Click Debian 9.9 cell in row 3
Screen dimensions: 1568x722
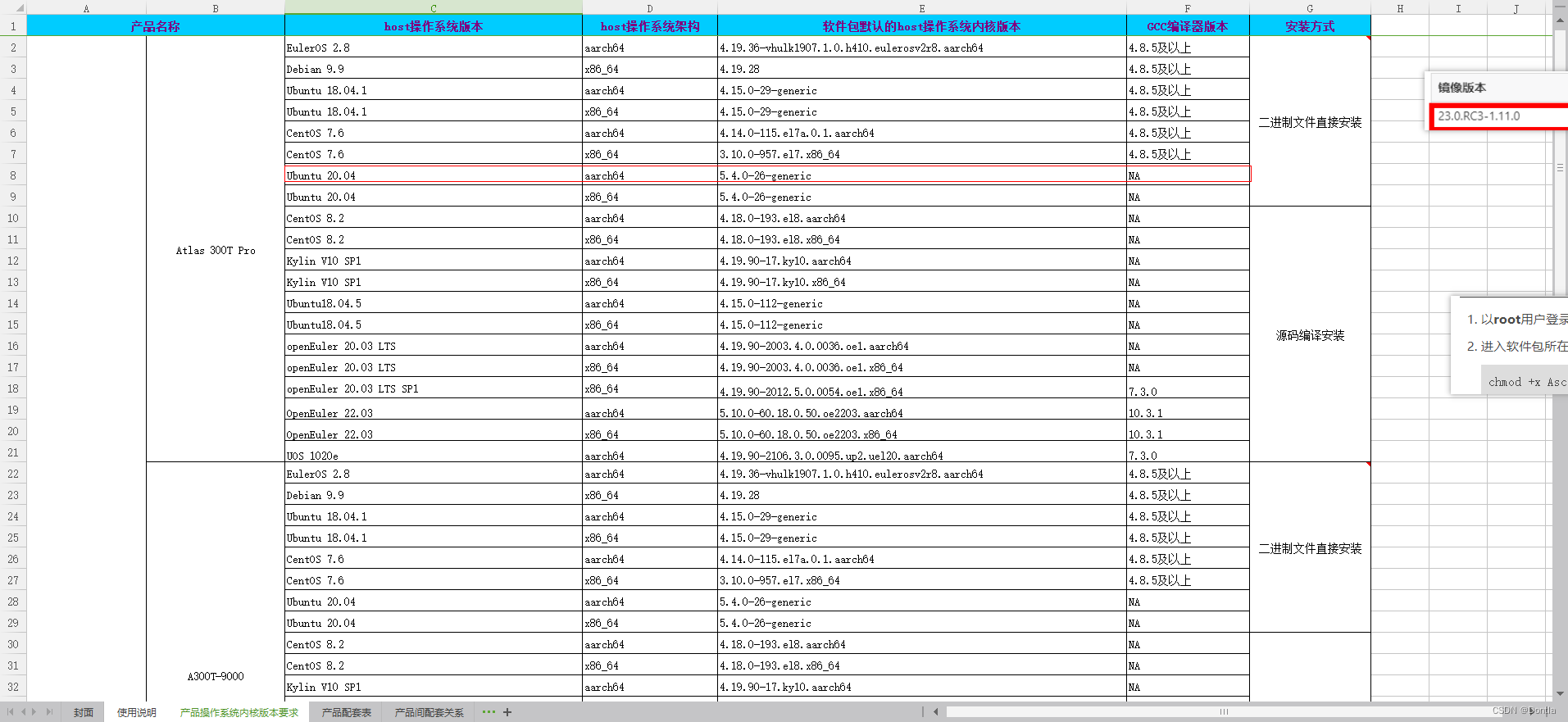(x=434, y=69)
